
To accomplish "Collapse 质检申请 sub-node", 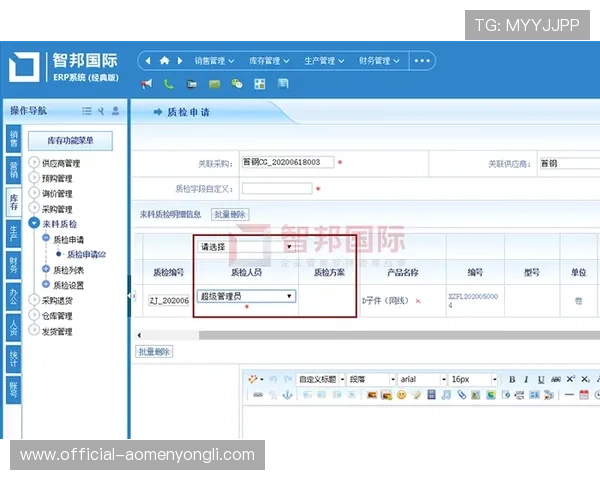I will coord(46,238).
